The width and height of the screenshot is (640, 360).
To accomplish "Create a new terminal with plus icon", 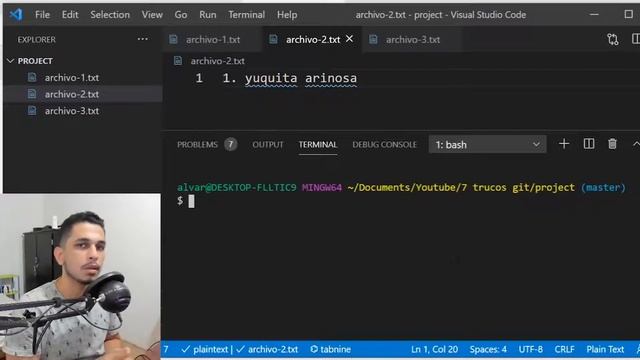I will 564,144.
